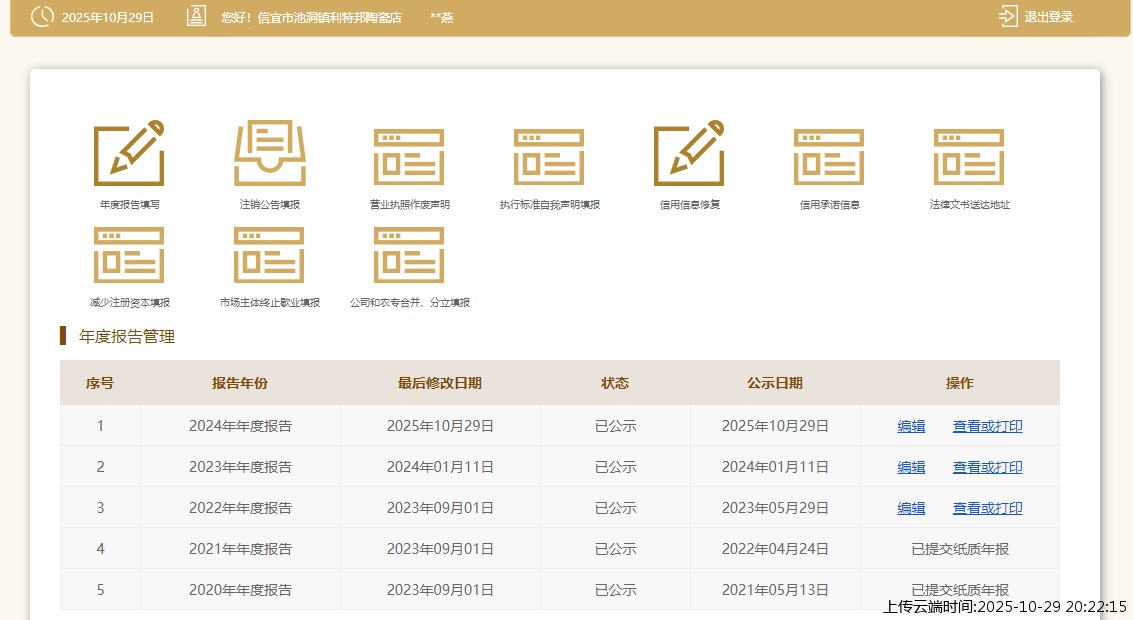Click the clock icon beside the date
The image size is (1133, 620).
pos(42,17)
